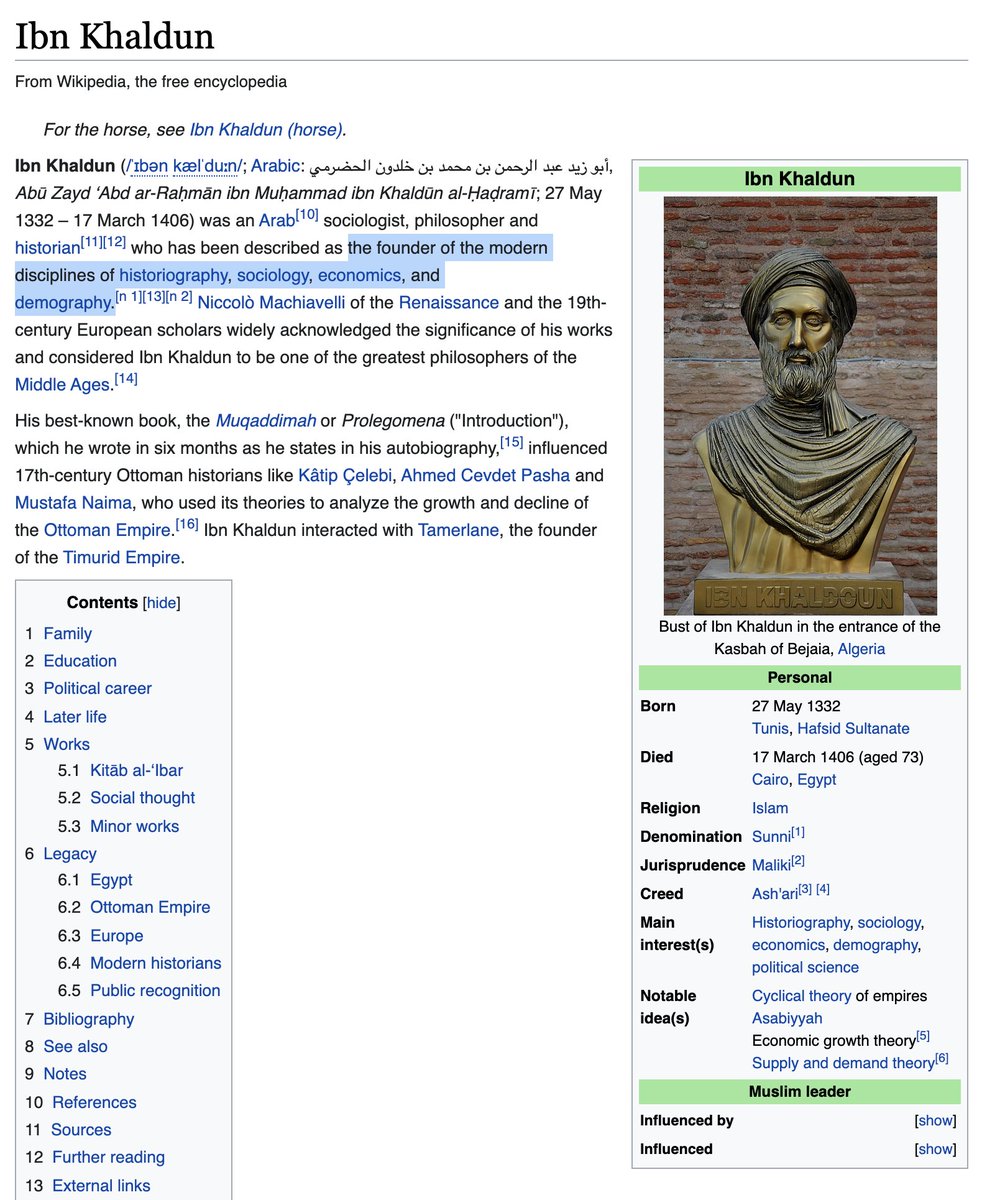Image resolution: width=982 pixels, height=1200 pixels.
Task: Go to the Europe subsection
Action: point(116,936)
